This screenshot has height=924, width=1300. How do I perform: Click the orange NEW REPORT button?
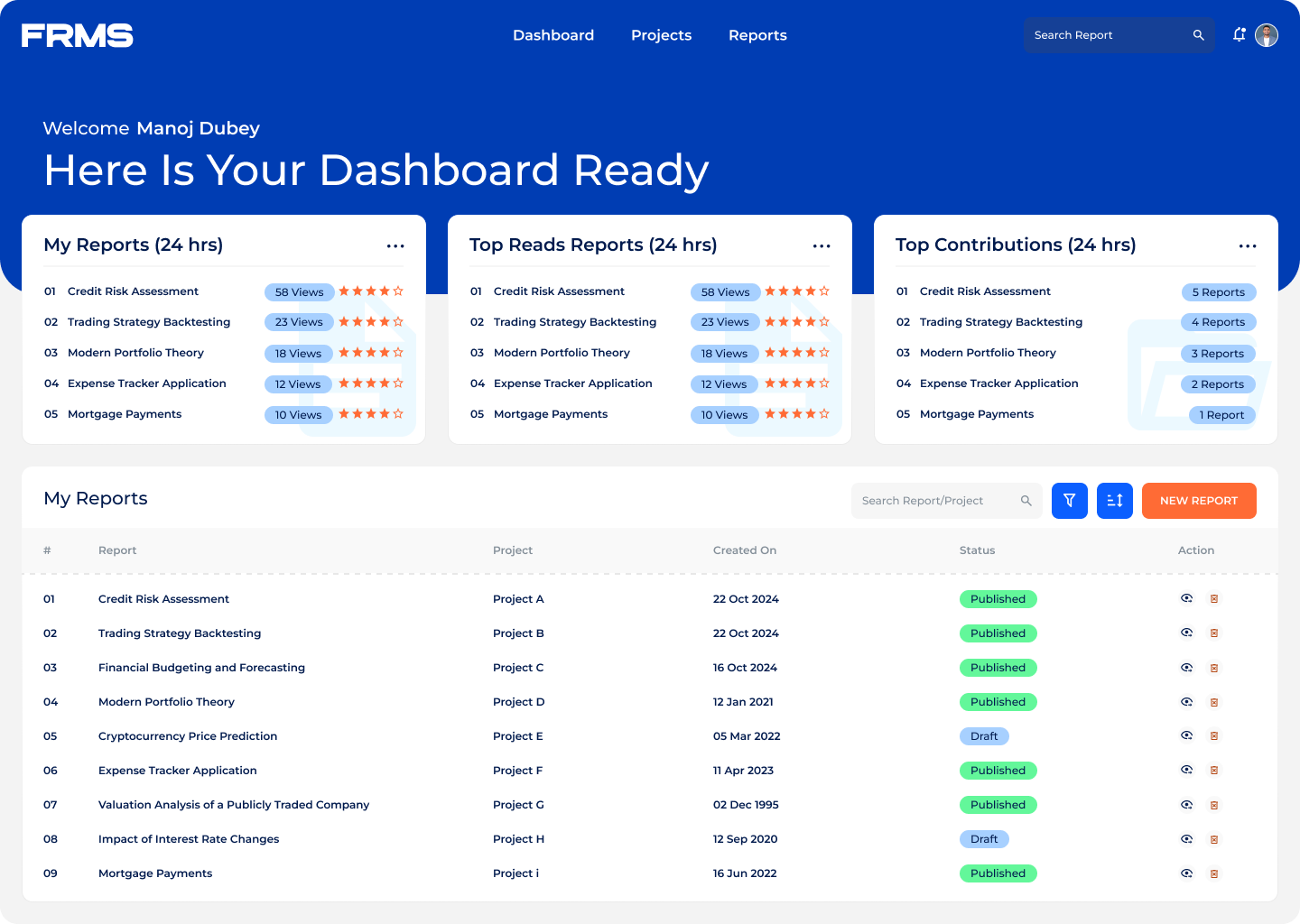coord(1198,501)
